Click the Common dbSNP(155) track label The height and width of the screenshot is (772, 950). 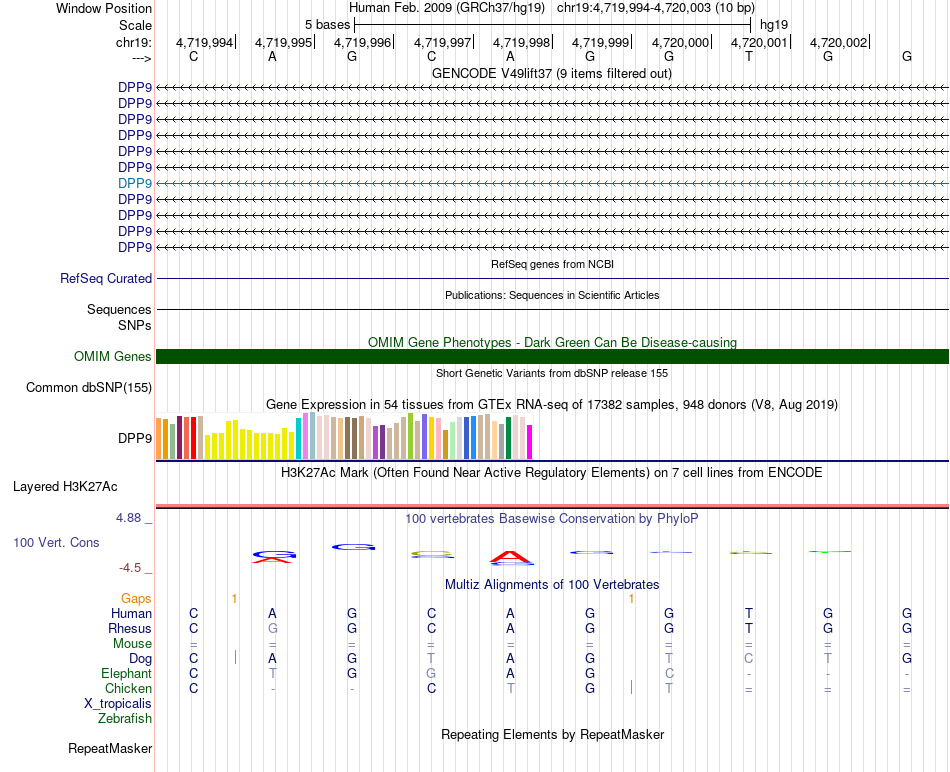(x=89, y=387)
